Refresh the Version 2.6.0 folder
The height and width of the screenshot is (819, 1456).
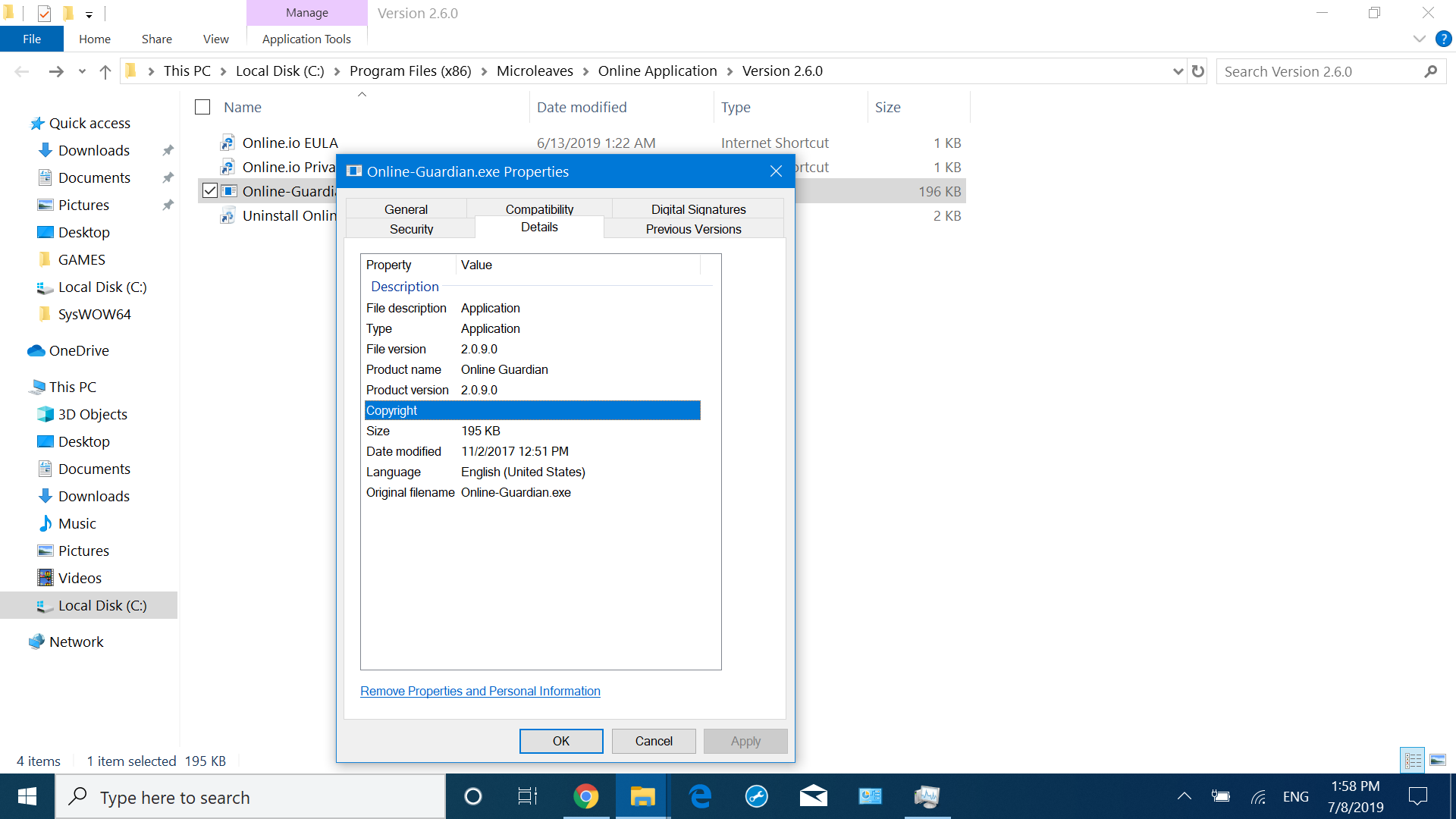pos(1198,71)
